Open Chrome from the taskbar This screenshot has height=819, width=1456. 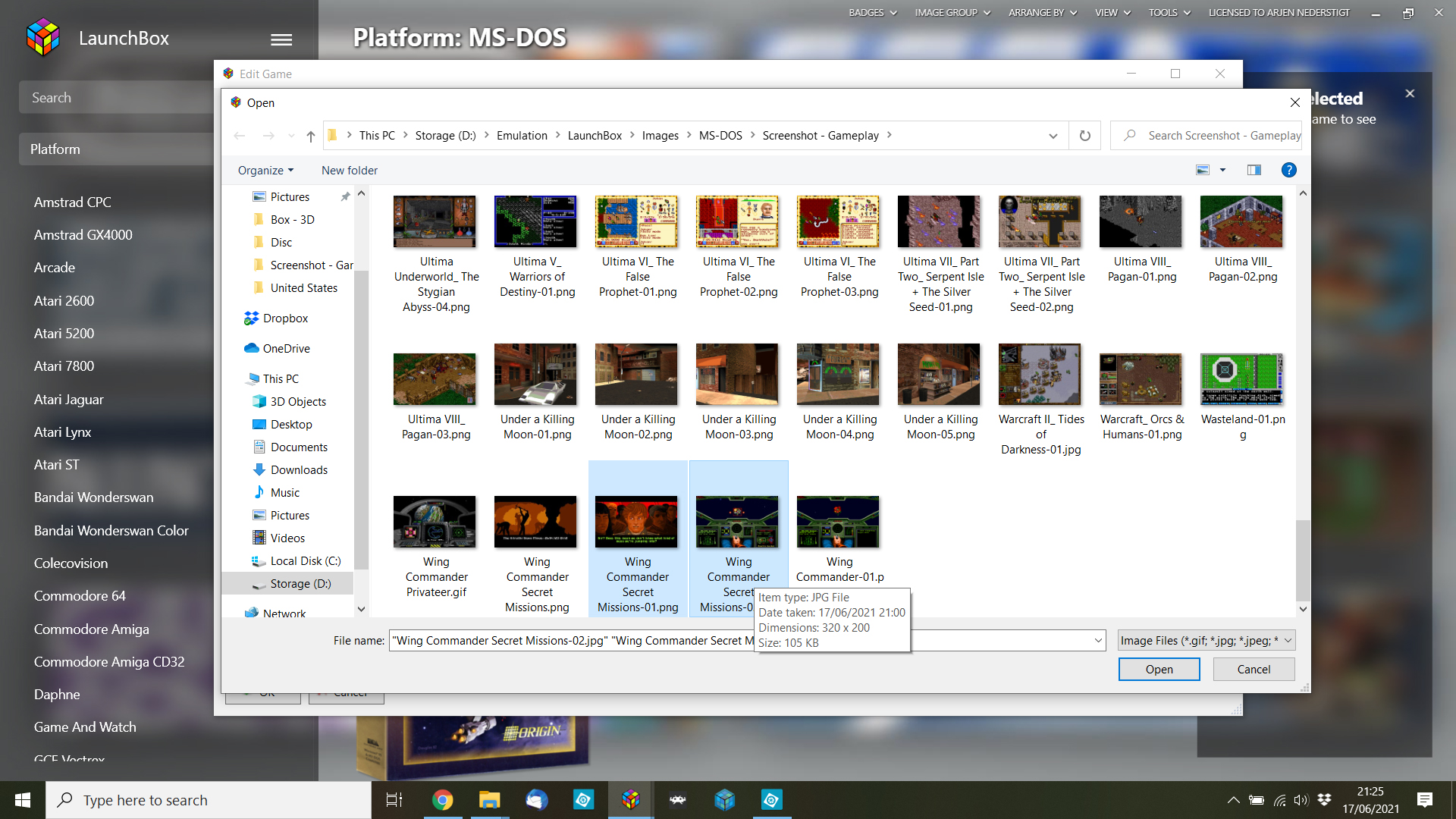443,800
